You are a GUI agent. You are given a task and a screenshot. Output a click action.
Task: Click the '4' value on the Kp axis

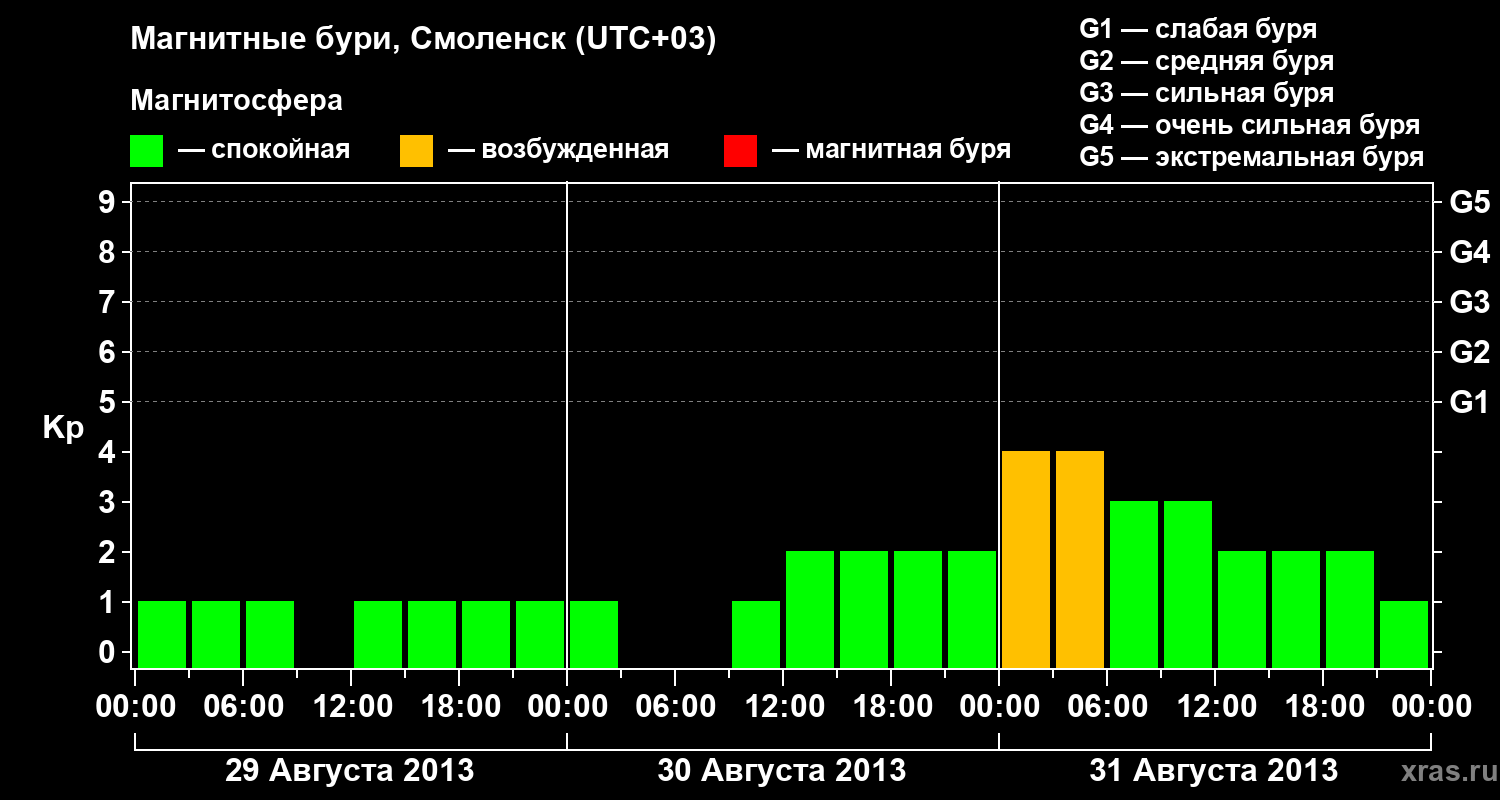point(109,452)
